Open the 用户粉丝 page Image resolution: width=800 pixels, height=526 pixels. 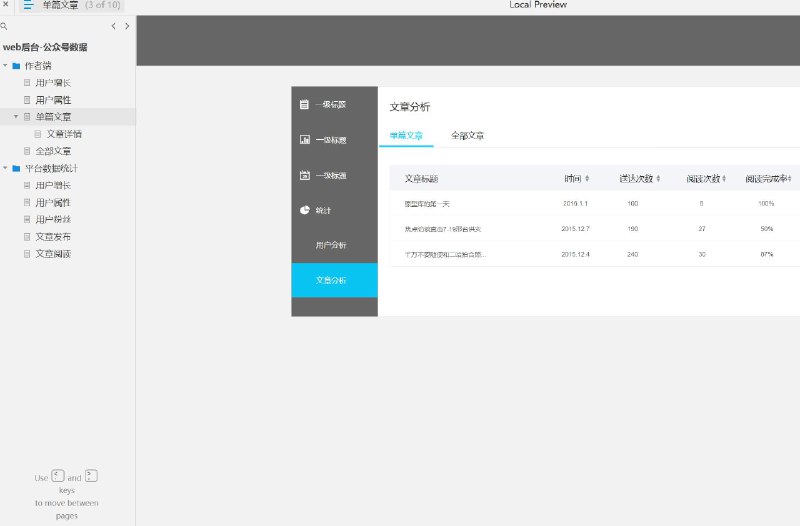point(53,219)
